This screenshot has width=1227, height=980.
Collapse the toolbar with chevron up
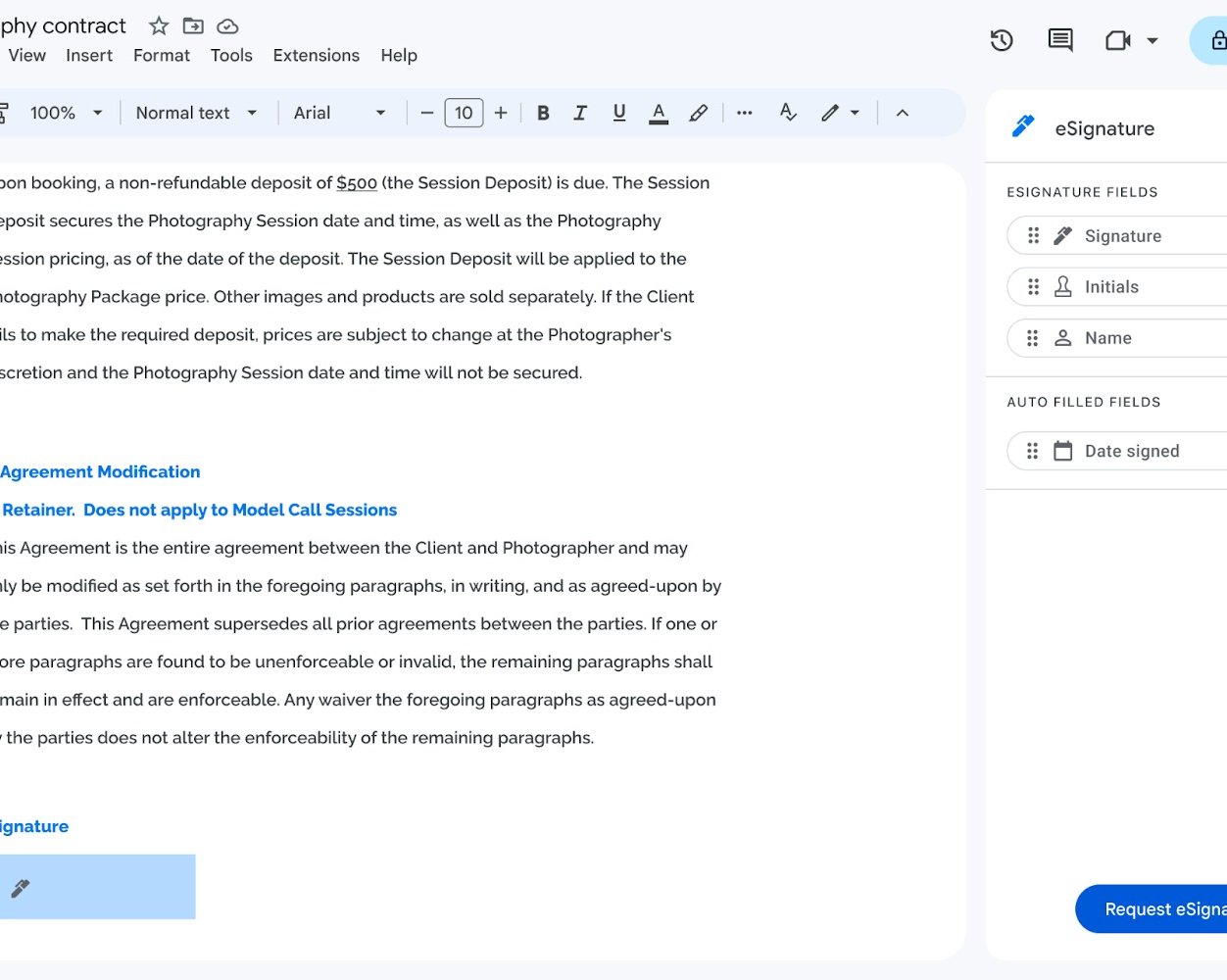click(903, 113)
